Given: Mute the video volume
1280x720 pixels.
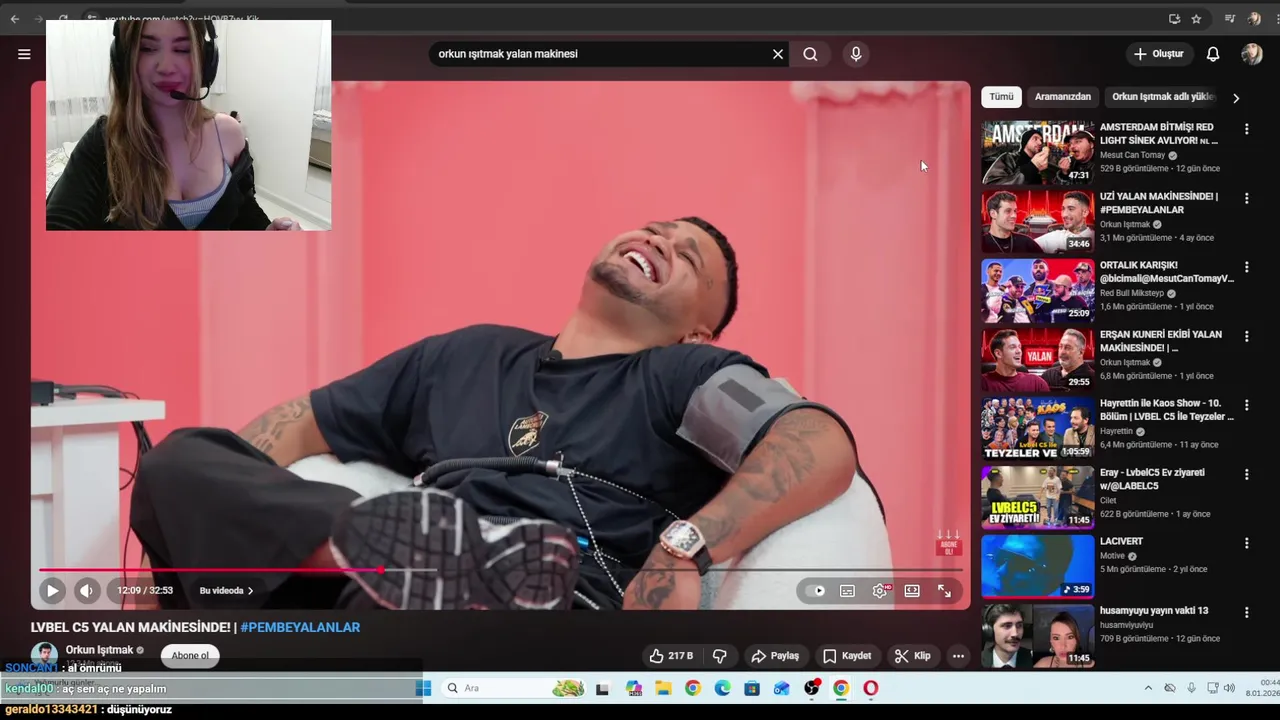Looking at the screenshot, I should point(86,591).
